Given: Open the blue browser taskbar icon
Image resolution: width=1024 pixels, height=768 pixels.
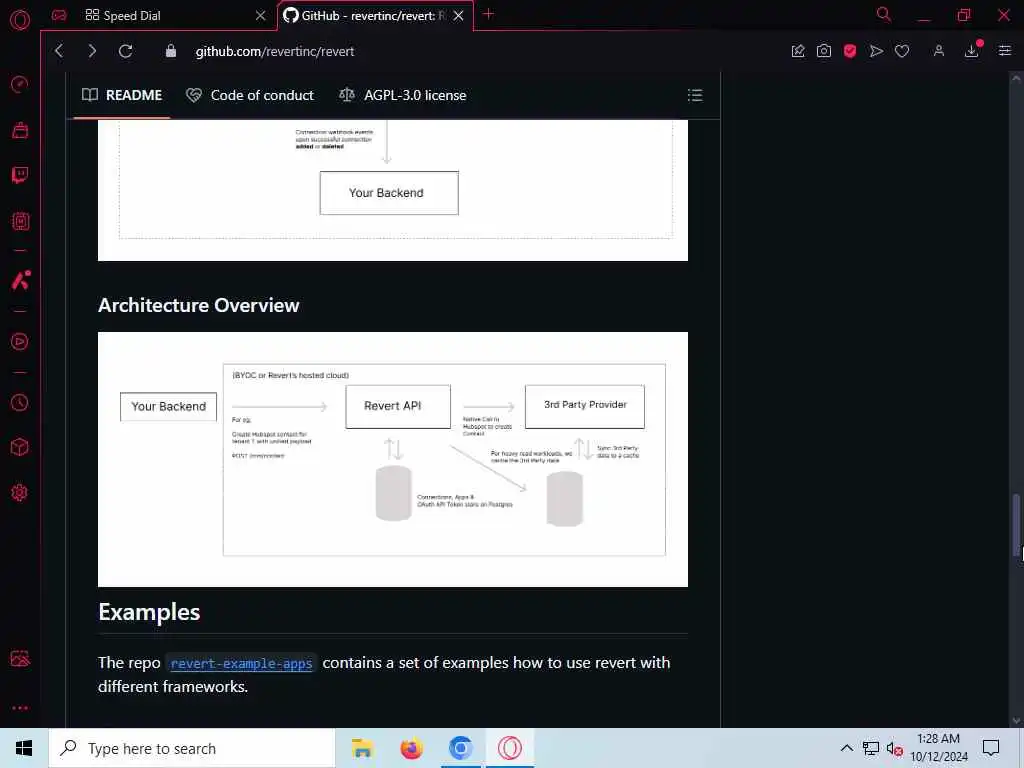Looking at the screenshot, I should point(460,748).
